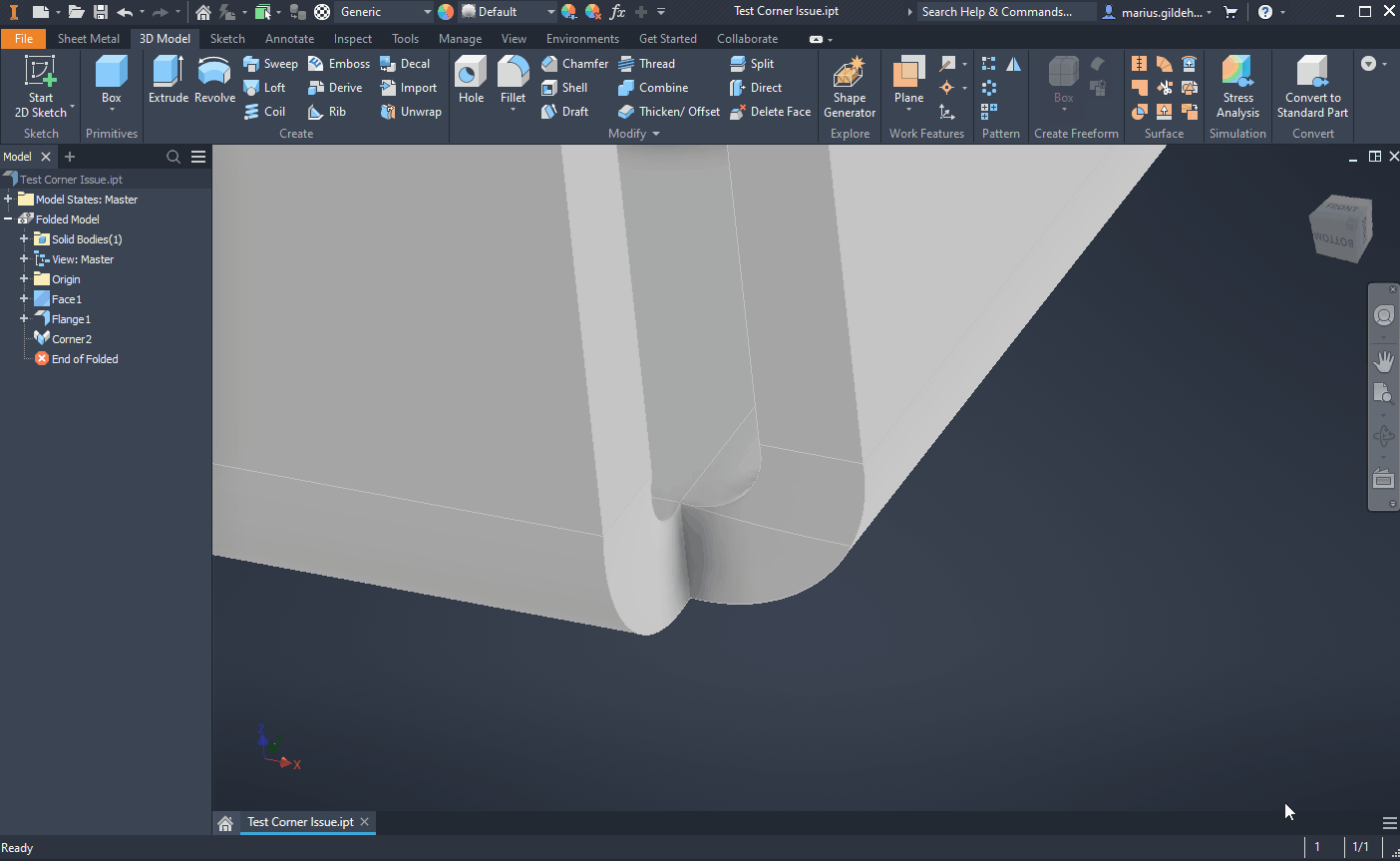Undo the last action
The width and height of the screenshot is (1400, 861).
125,12
